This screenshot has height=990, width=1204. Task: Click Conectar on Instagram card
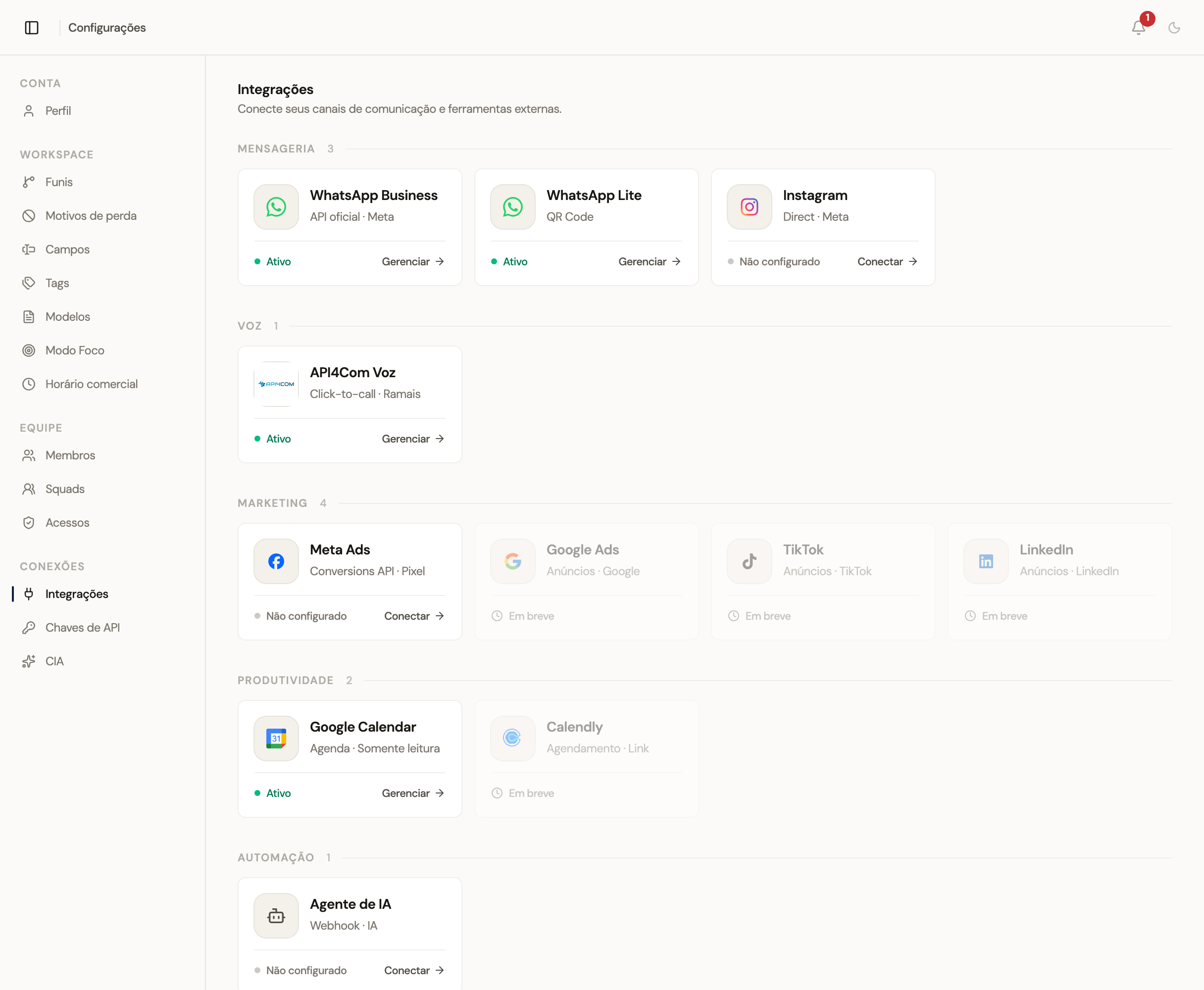point(888,262)
